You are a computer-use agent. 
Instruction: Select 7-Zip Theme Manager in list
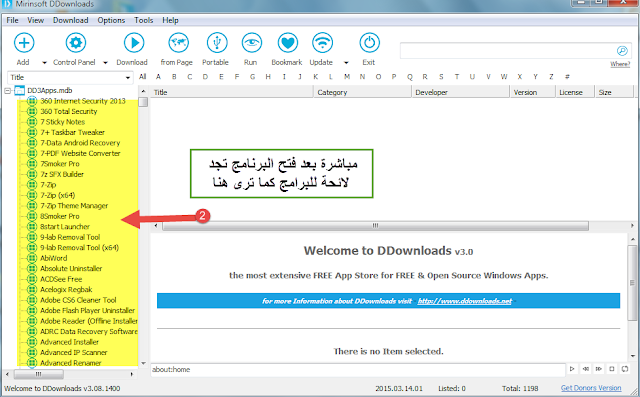[74, 206]
